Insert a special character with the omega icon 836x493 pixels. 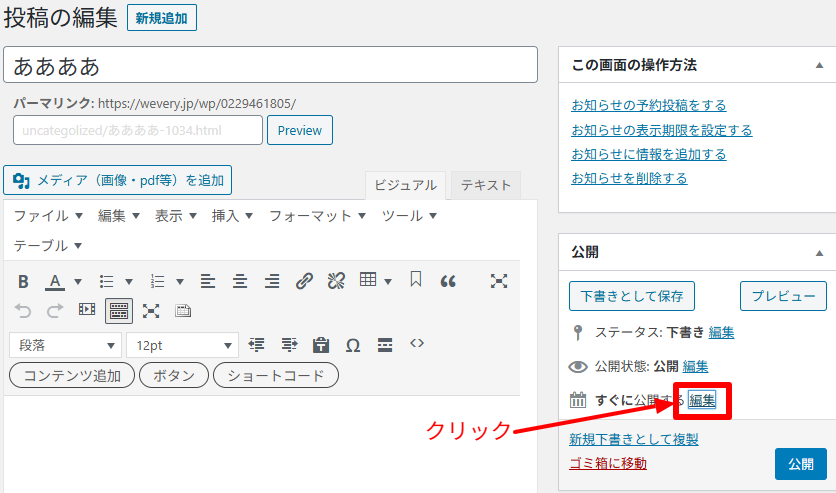pyautogui.click(x=352, y=345)
